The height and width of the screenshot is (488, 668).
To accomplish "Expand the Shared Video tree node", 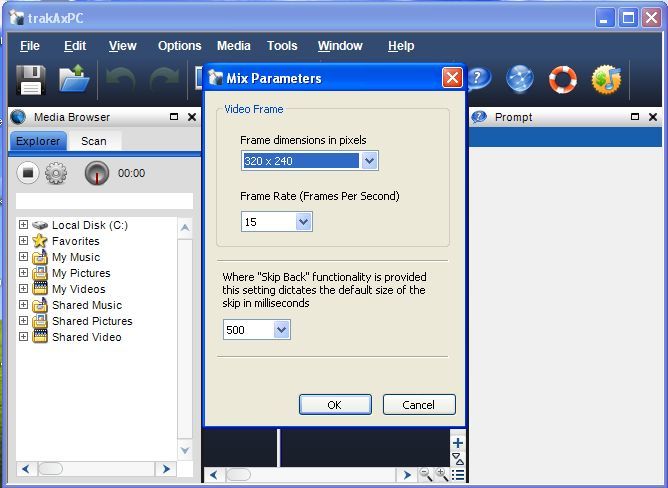I will coord(23,337).
